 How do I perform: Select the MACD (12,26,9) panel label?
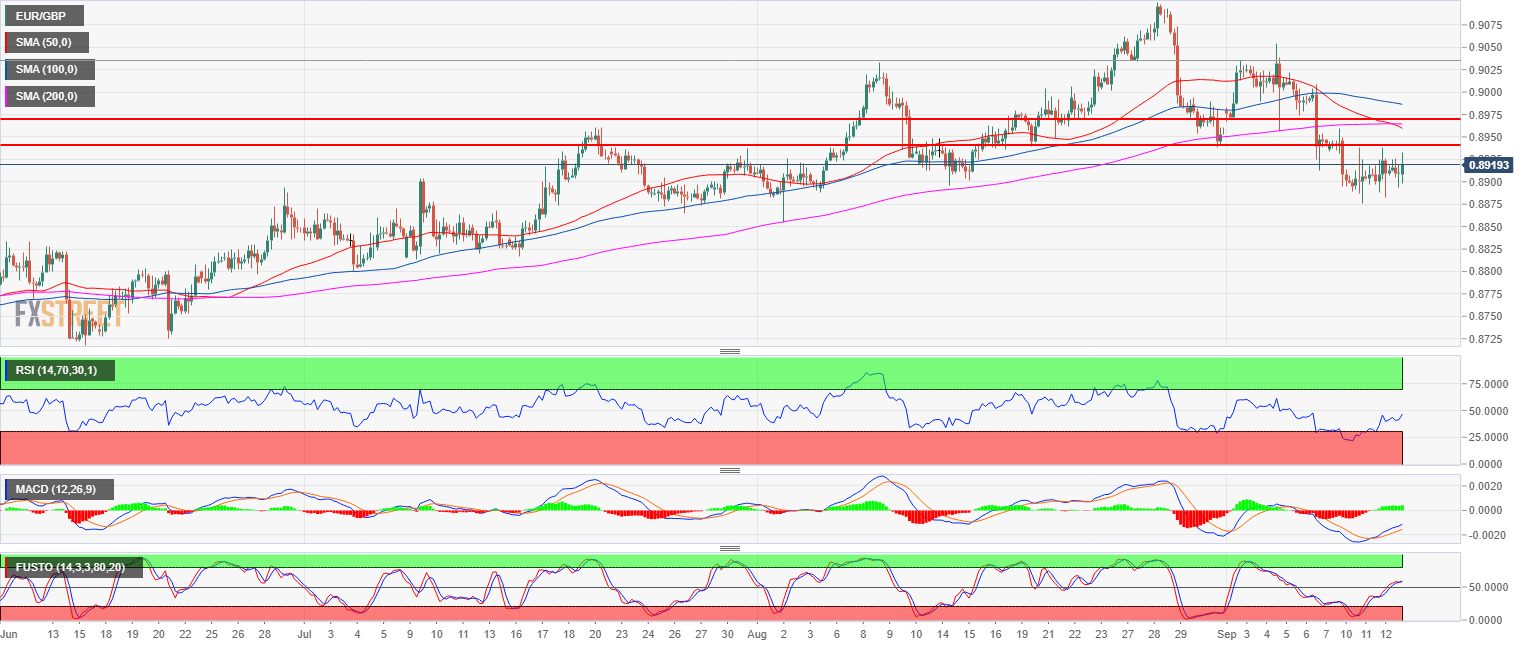pyautogui.click(x=58, y=489)
